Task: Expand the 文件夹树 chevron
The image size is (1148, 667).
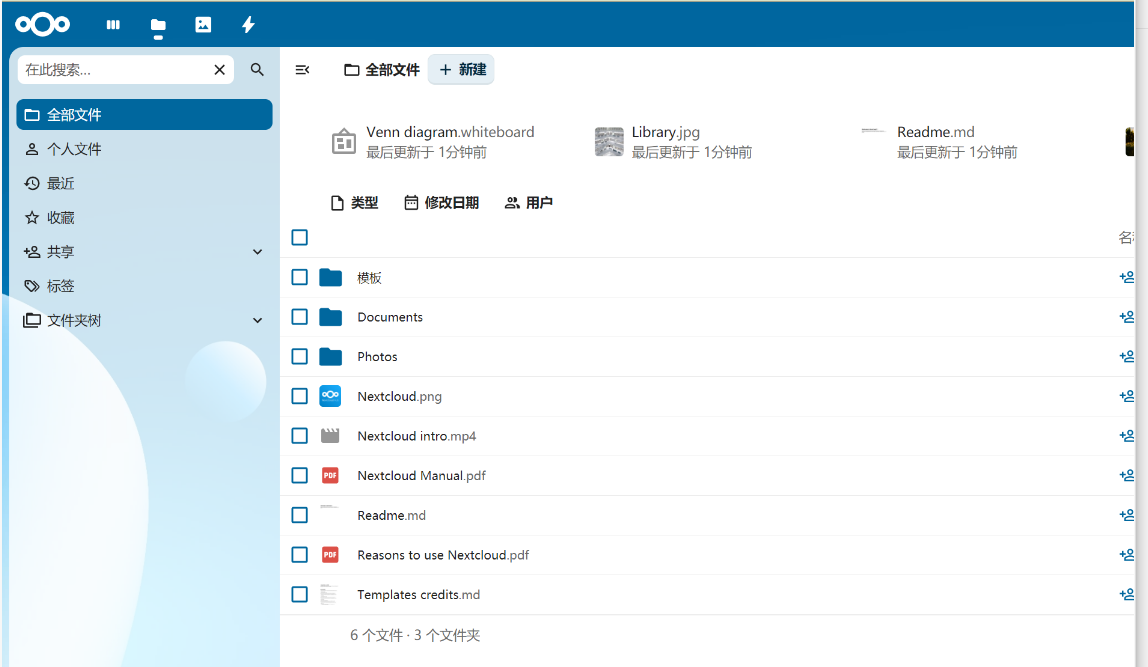Action: coord(258,321)
